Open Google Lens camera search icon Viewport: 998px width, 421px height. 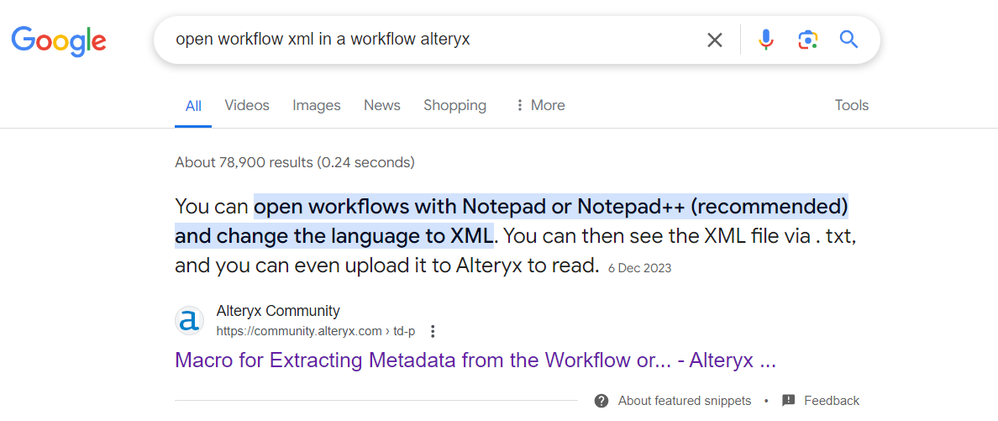pyautogui.click(x=808, y=40)
